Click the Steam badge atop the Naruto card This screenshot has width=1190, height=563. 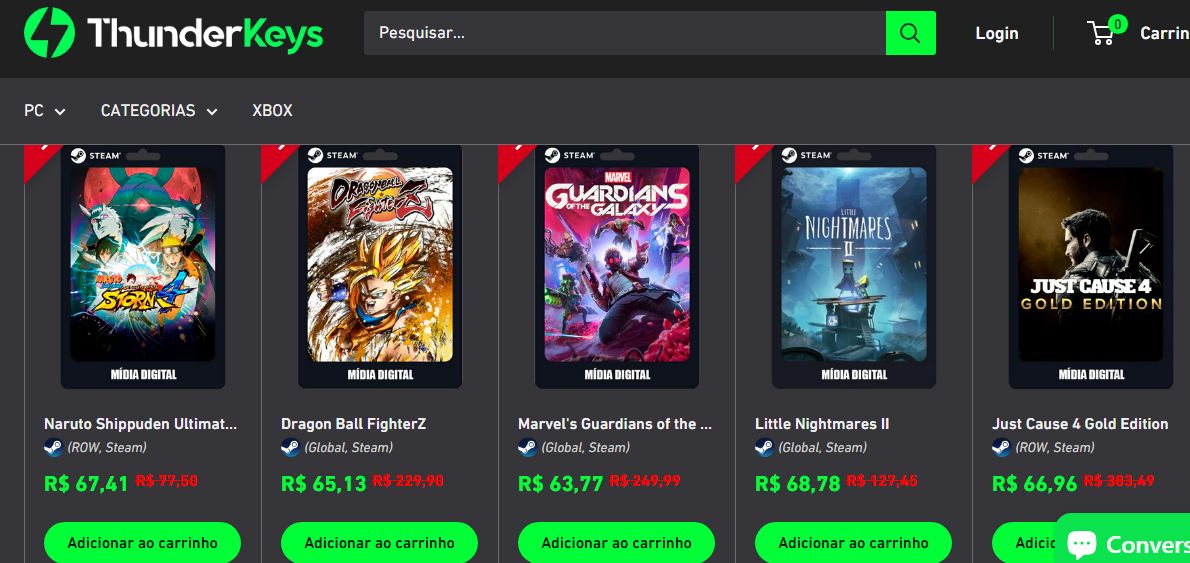coord(96,156)
